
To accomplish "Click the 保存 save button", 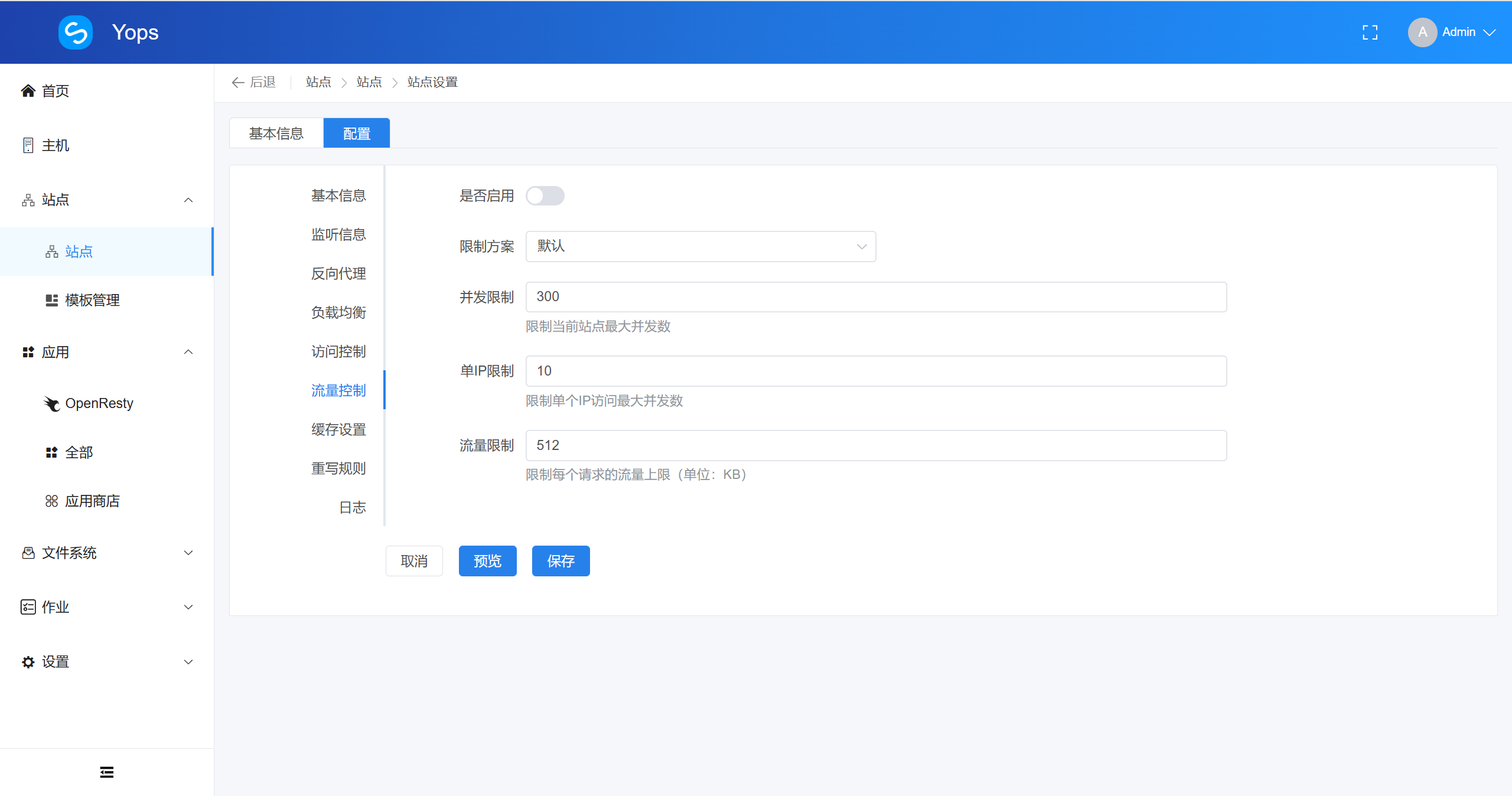I will 561,561.
